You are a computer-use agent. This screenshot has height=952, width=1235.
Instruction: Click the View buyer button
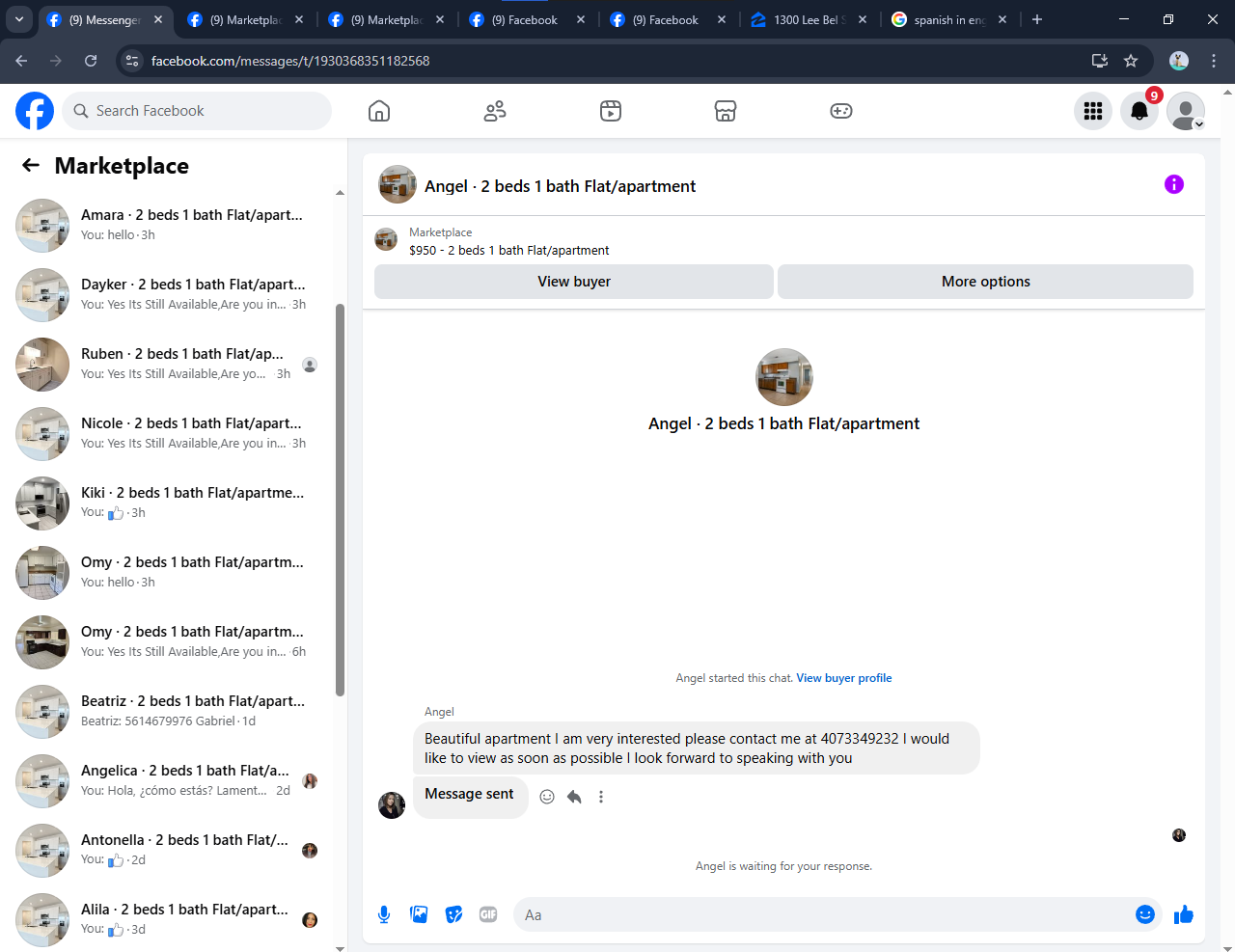574,282
